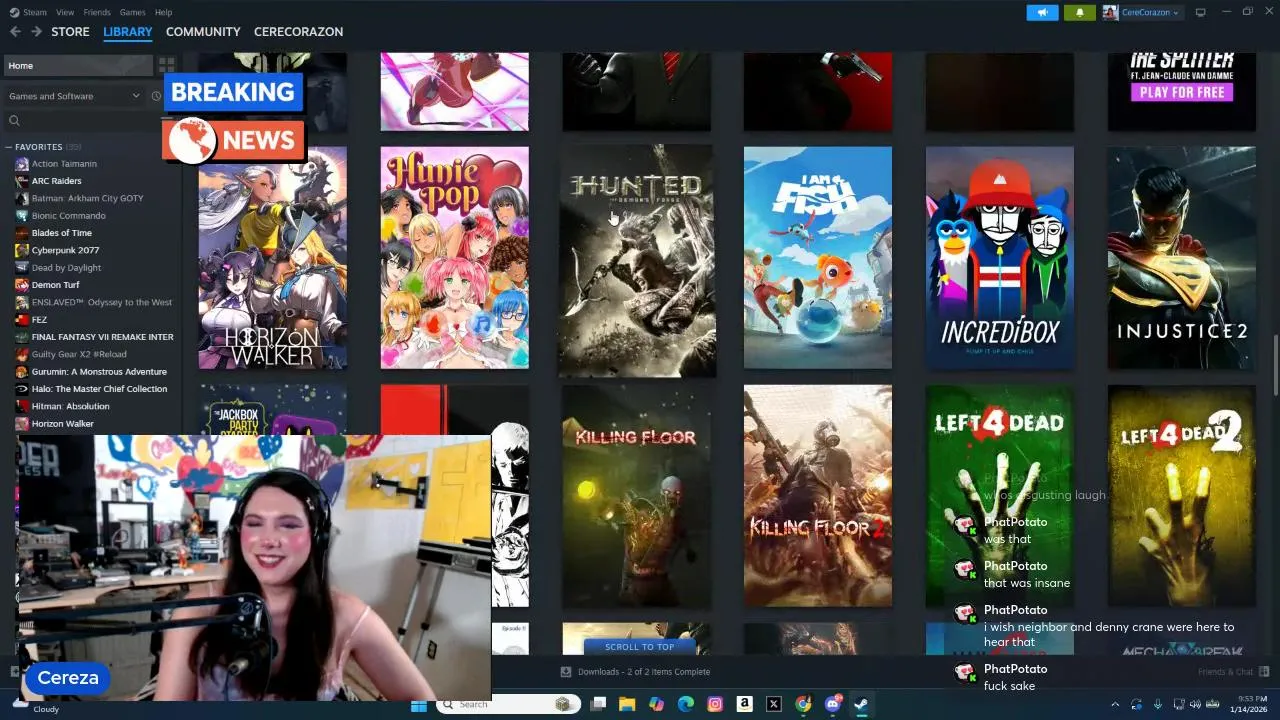Select Left 4 Dead 2 game cover

[1181, 496]
